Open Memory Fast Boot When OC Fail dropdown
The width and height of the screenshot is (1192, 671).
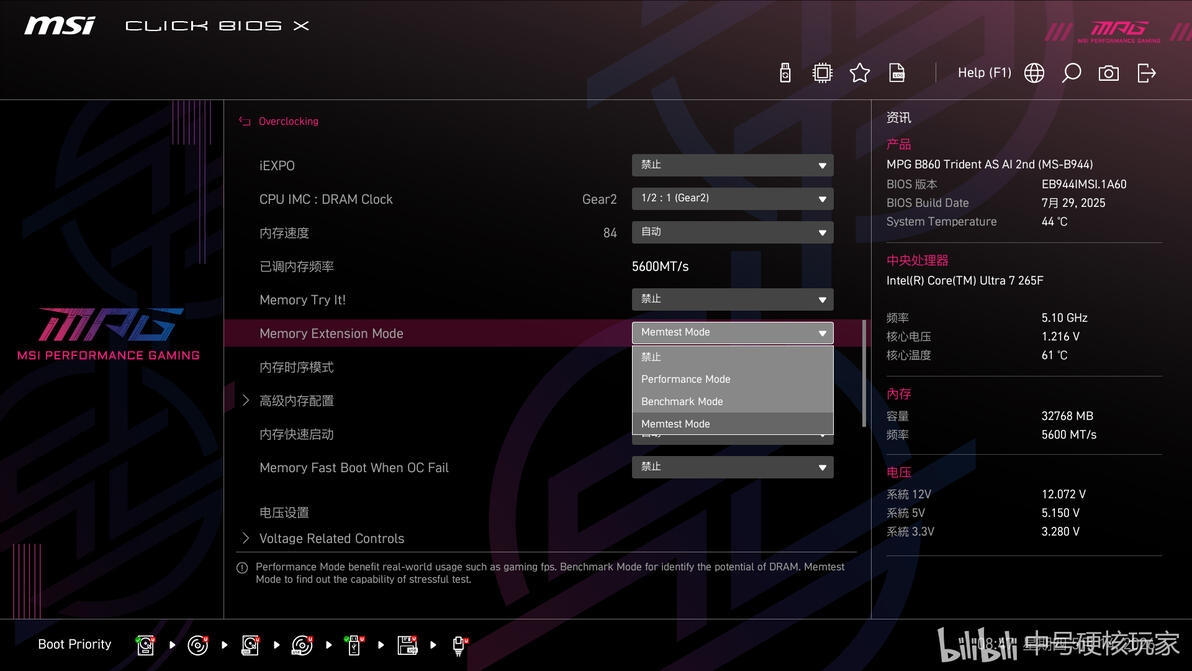(x=732, y=467)
